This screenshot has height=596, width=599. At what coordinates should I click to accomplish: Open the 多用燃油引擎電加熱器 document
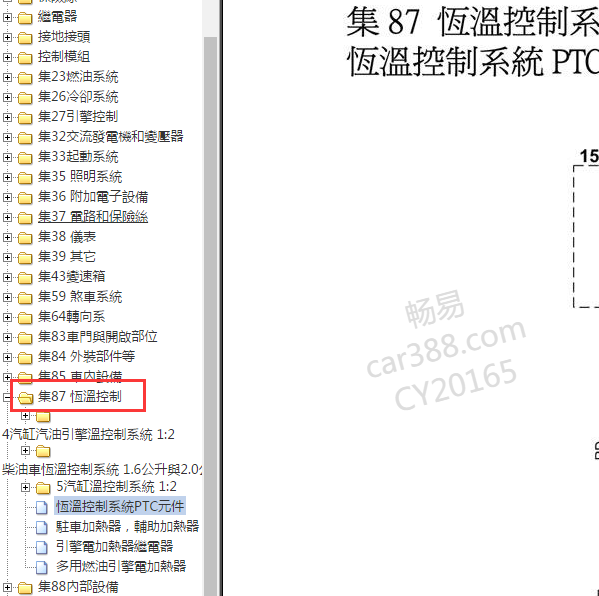tap(121, 567)
